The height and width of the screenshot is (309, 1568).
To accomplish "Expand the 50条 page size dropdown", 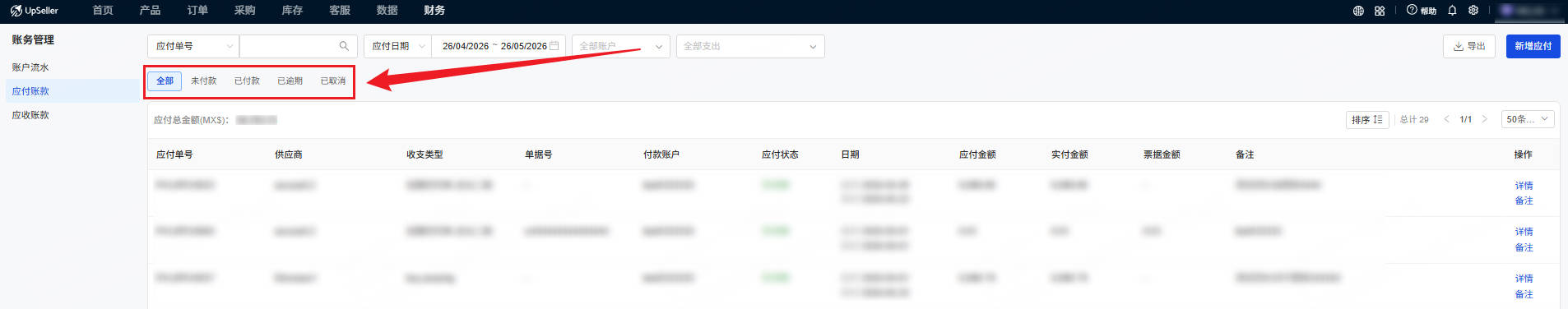I will (1528, 119).
